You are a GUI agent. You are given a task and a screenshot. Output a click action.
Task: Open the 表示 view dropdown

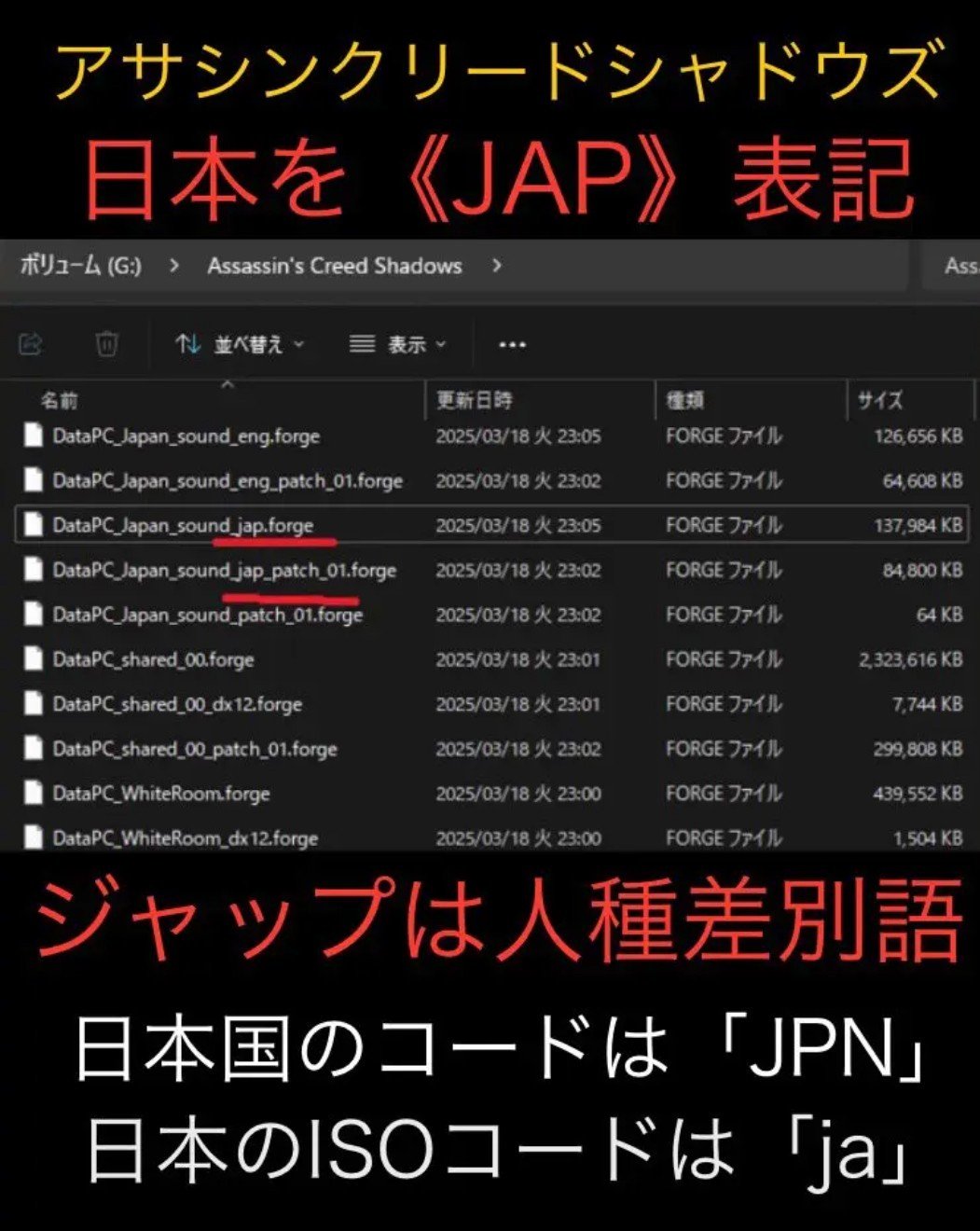397,344
